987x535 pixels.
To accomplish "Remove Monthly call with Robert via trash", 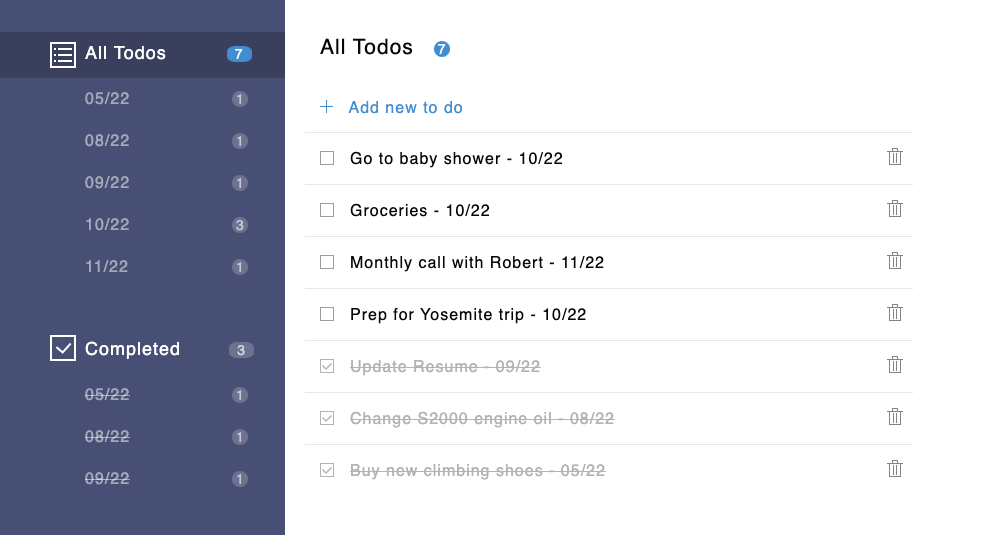I will pos(894,261).
